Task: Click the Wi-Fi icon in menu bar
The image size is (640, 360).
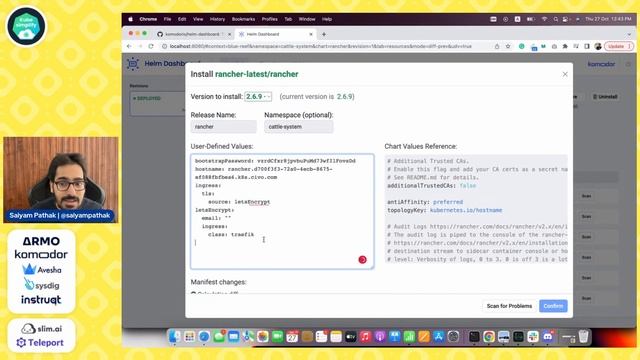Action: tap(544, 19)
